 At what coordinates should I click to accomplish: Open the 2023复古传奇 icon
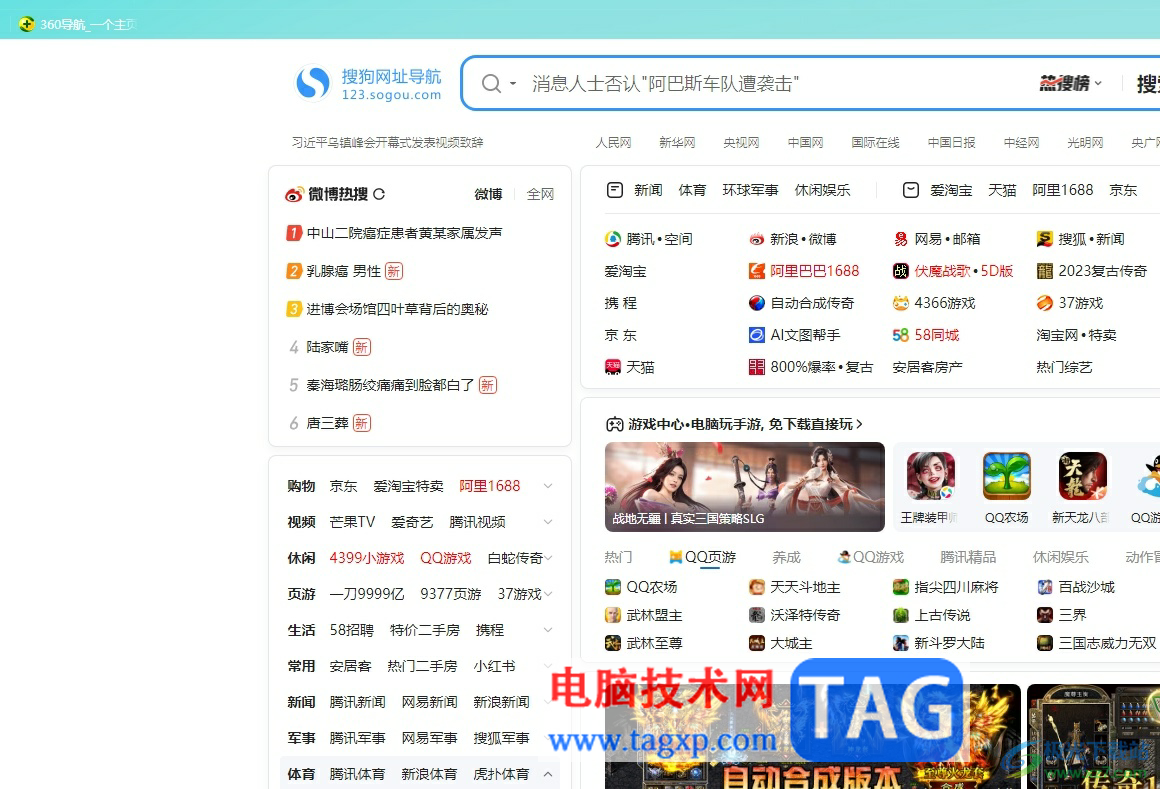[1045, 271]
